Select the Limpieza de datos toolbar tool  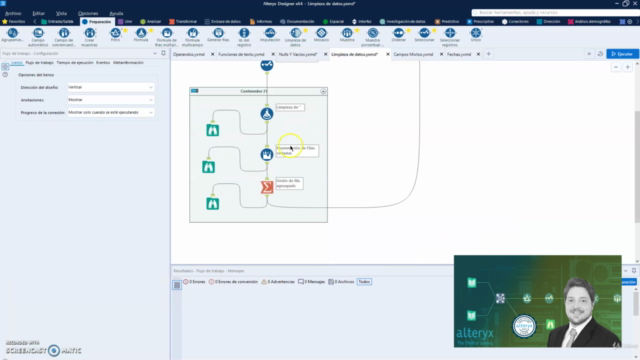click(x=296, y=37)
